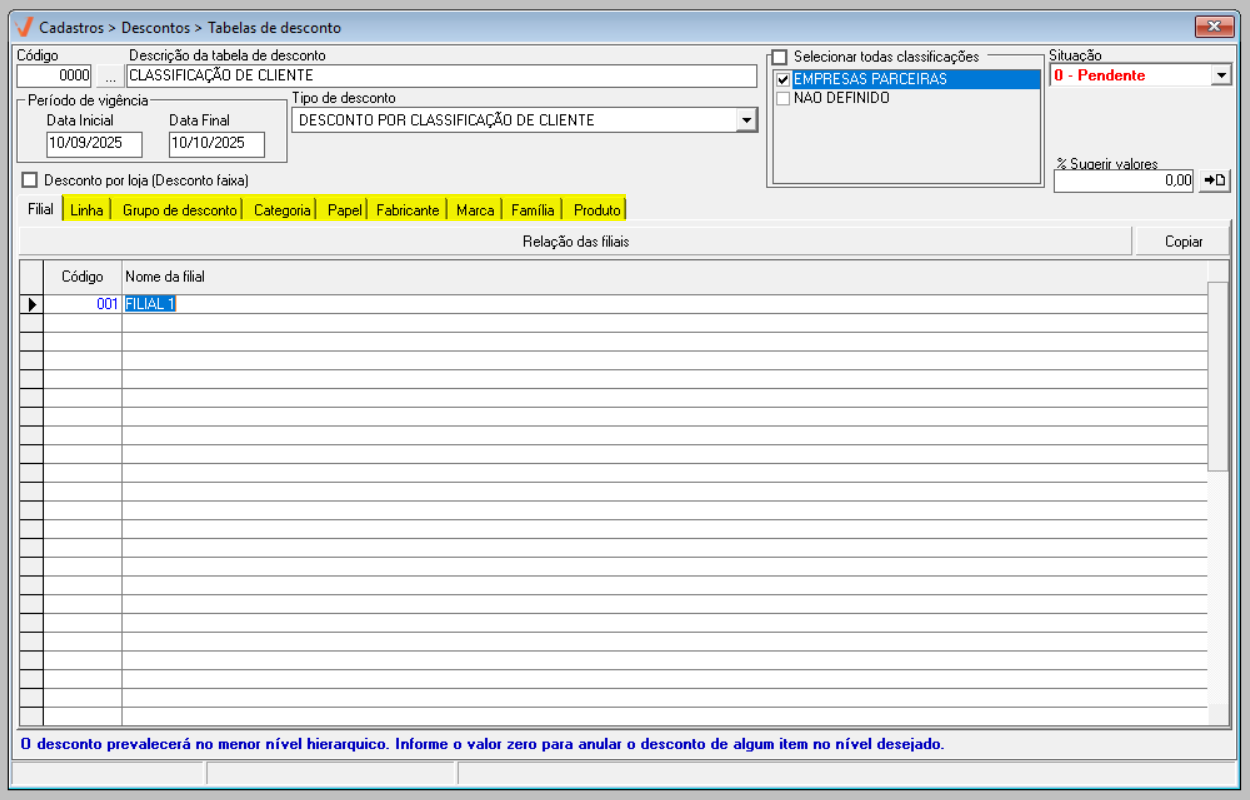Select the 001 code cell
Viewport: 1250px width, 800px height.
pyautogui.click(x=83, y=304)
